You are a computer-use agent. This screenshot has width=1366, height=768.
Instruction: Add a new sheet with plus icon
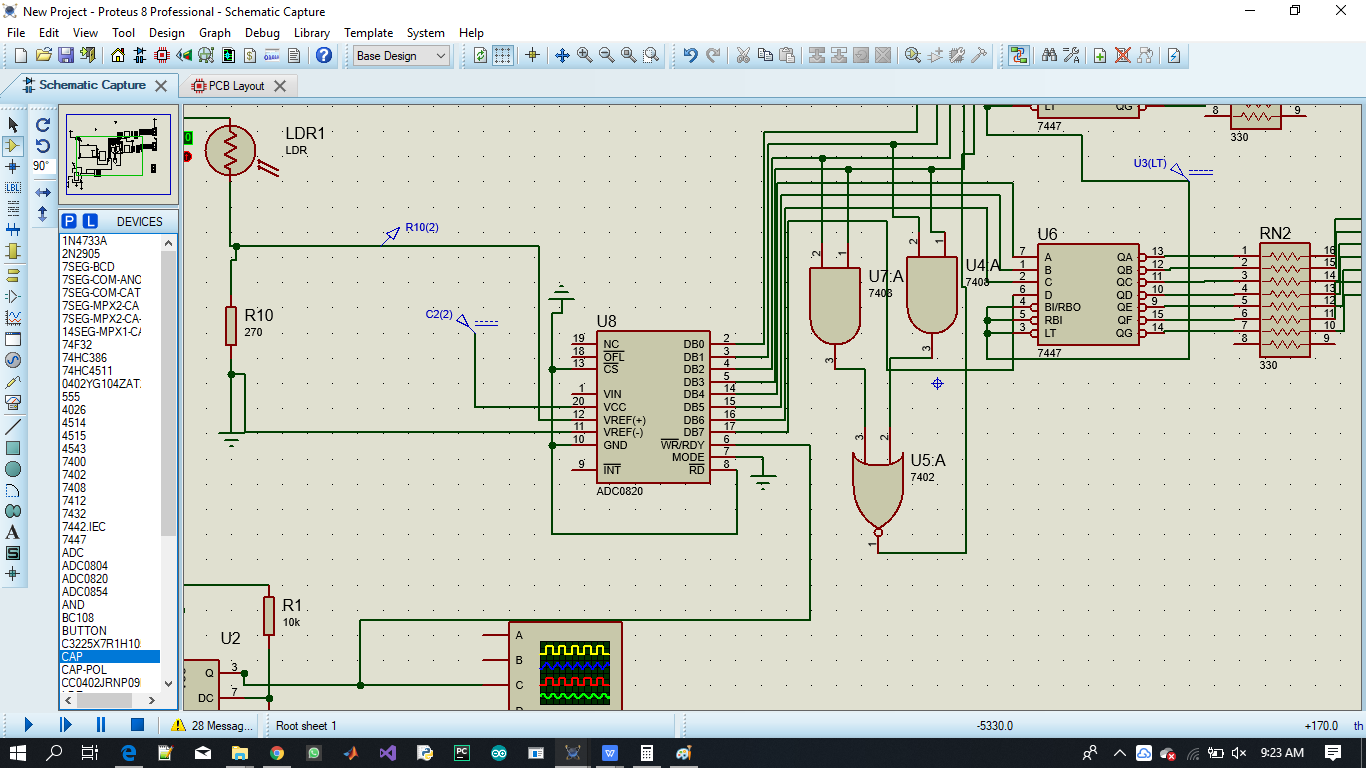pos(1100,55)
